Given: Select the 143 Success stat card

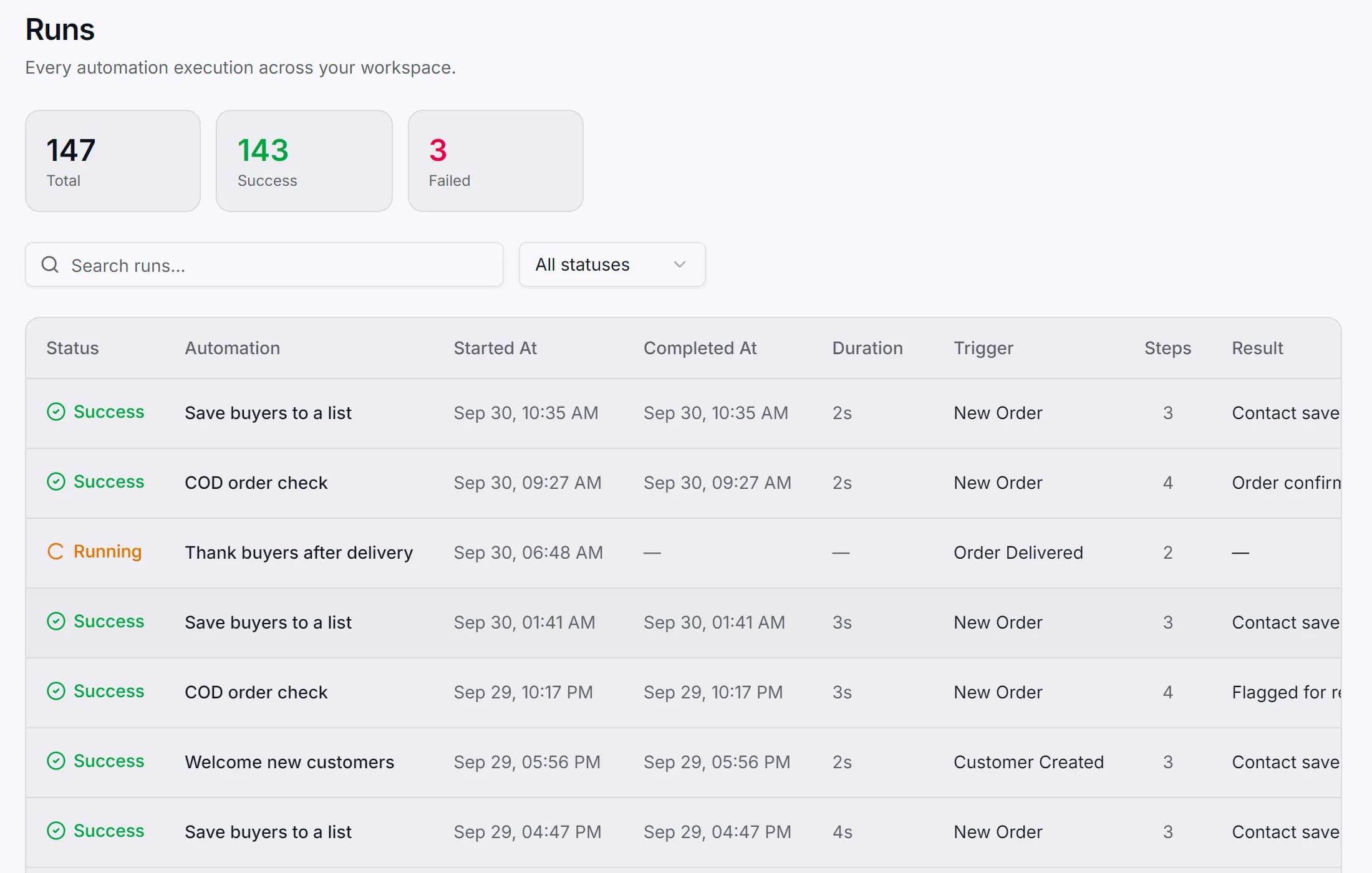Looking at the screenshot, I should click(304, 161).
